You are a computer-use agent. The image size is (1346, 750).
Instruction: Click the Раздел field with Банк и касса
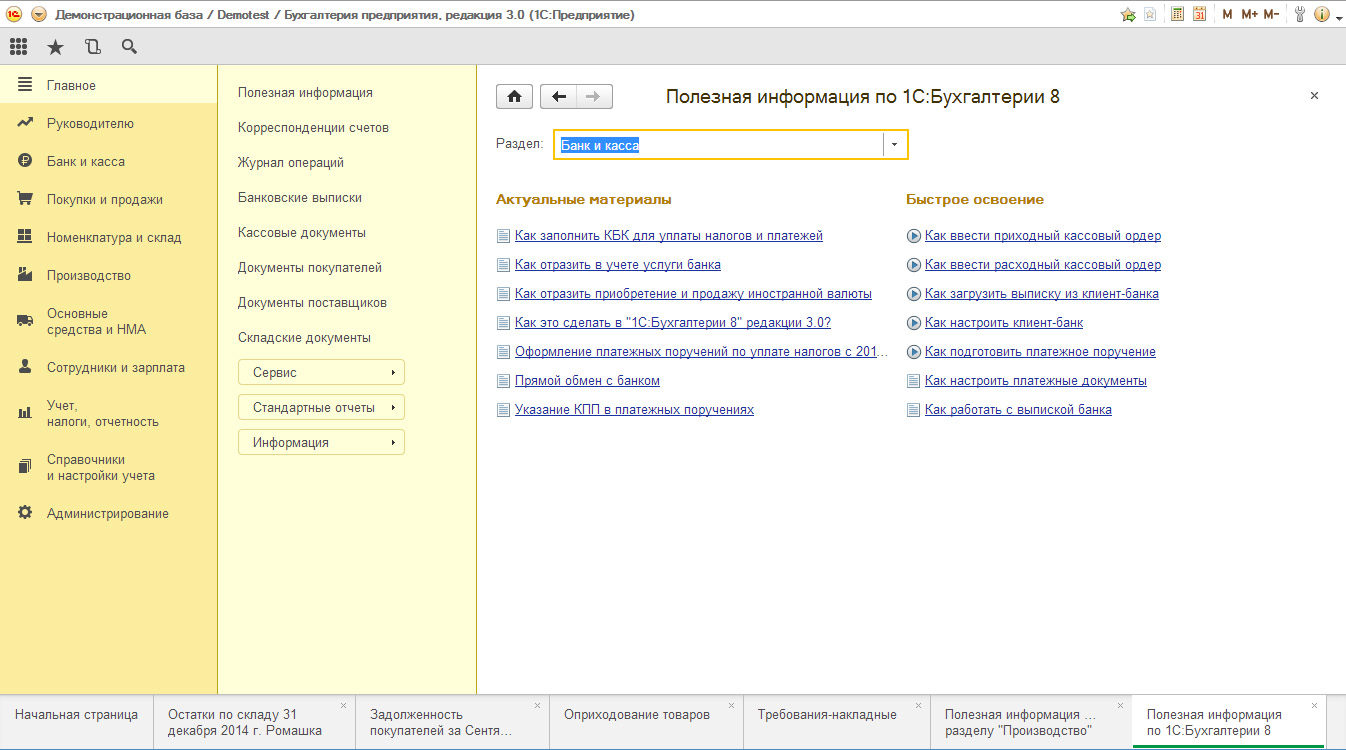tap(719, 145)
